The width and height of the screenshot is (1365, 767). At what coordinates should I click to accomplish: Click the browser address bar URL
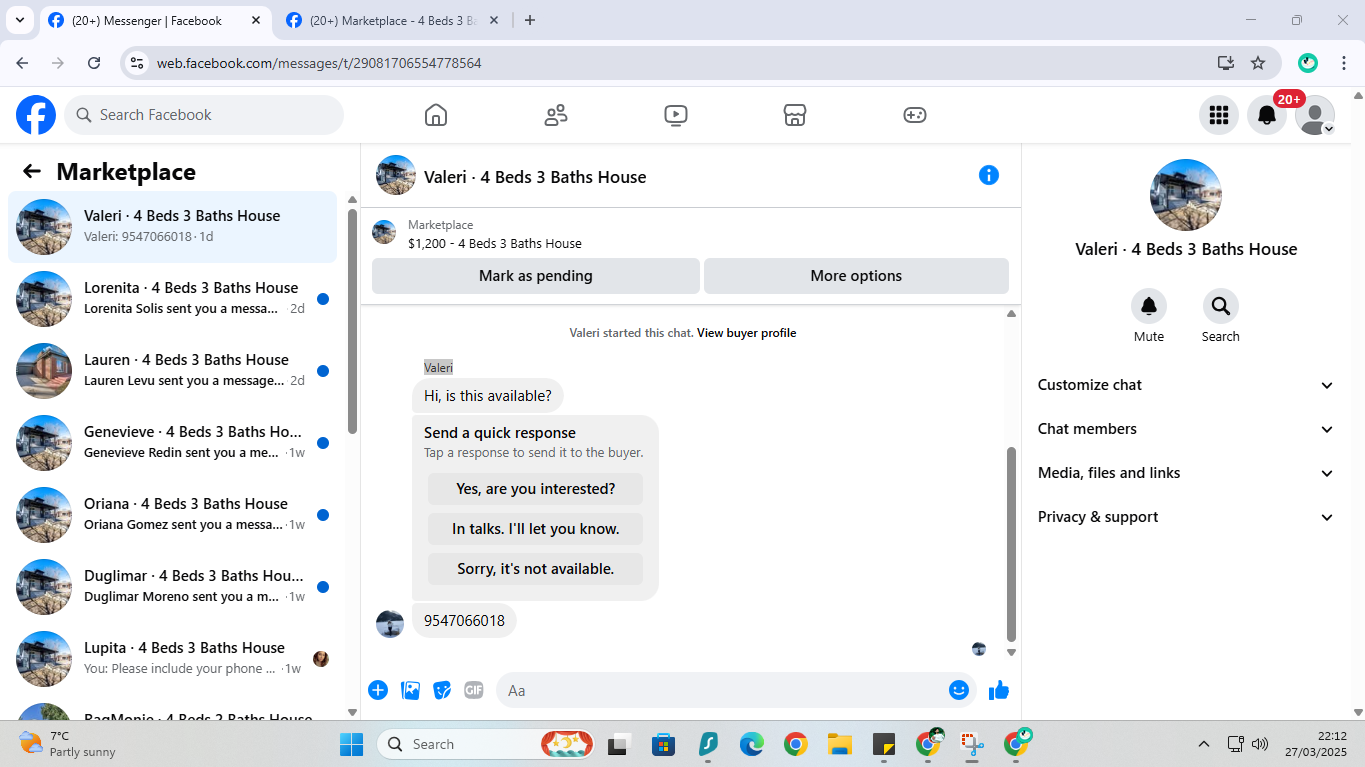click(319, 63)
